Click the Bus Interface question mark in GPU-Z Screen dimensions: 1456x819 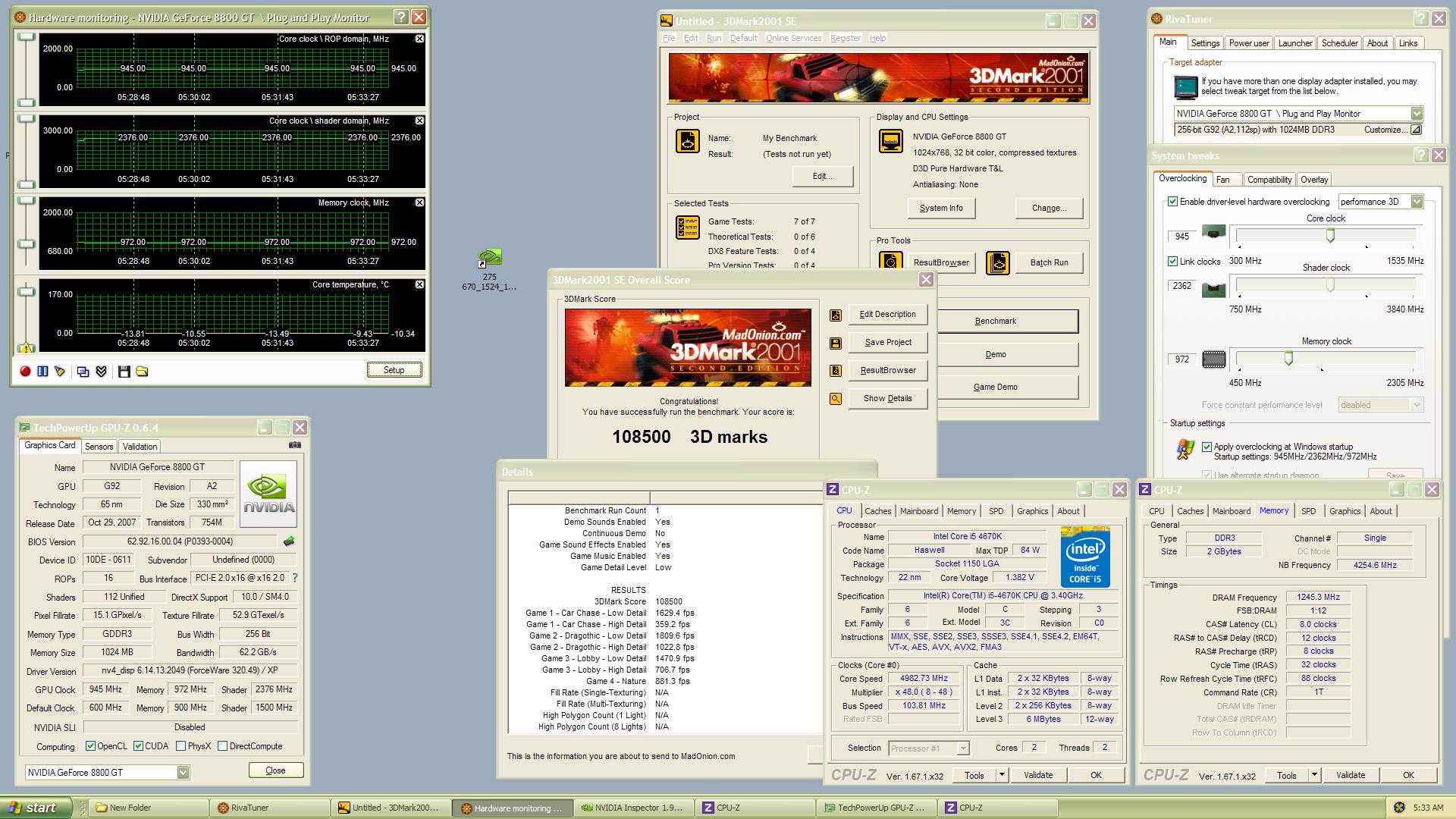(295, 578)
